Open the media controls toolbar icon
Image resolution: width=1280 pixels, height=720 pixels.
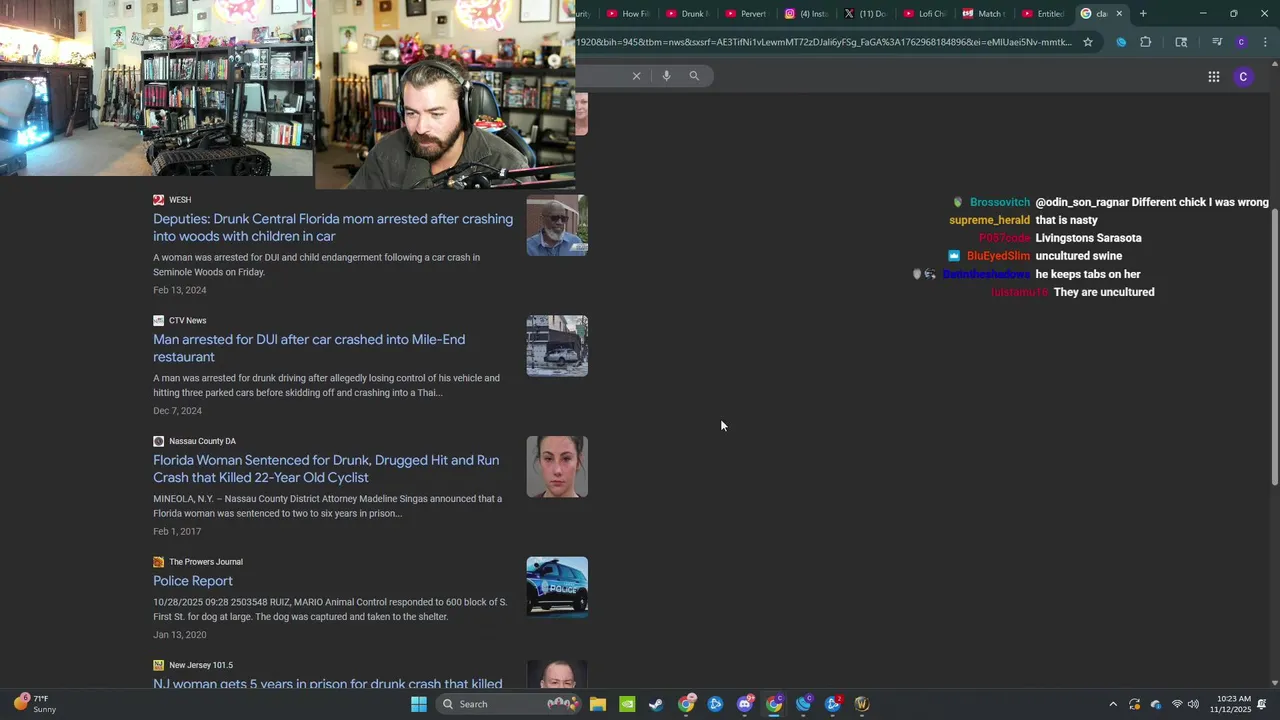[1217, 42]
